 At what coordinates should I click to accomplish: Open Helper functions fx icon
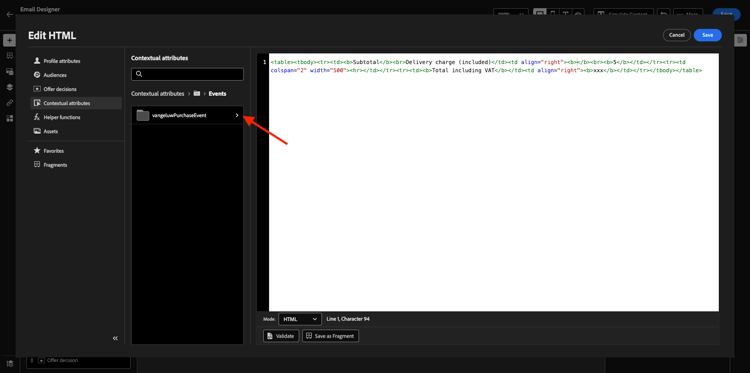(x=37, y=117)
